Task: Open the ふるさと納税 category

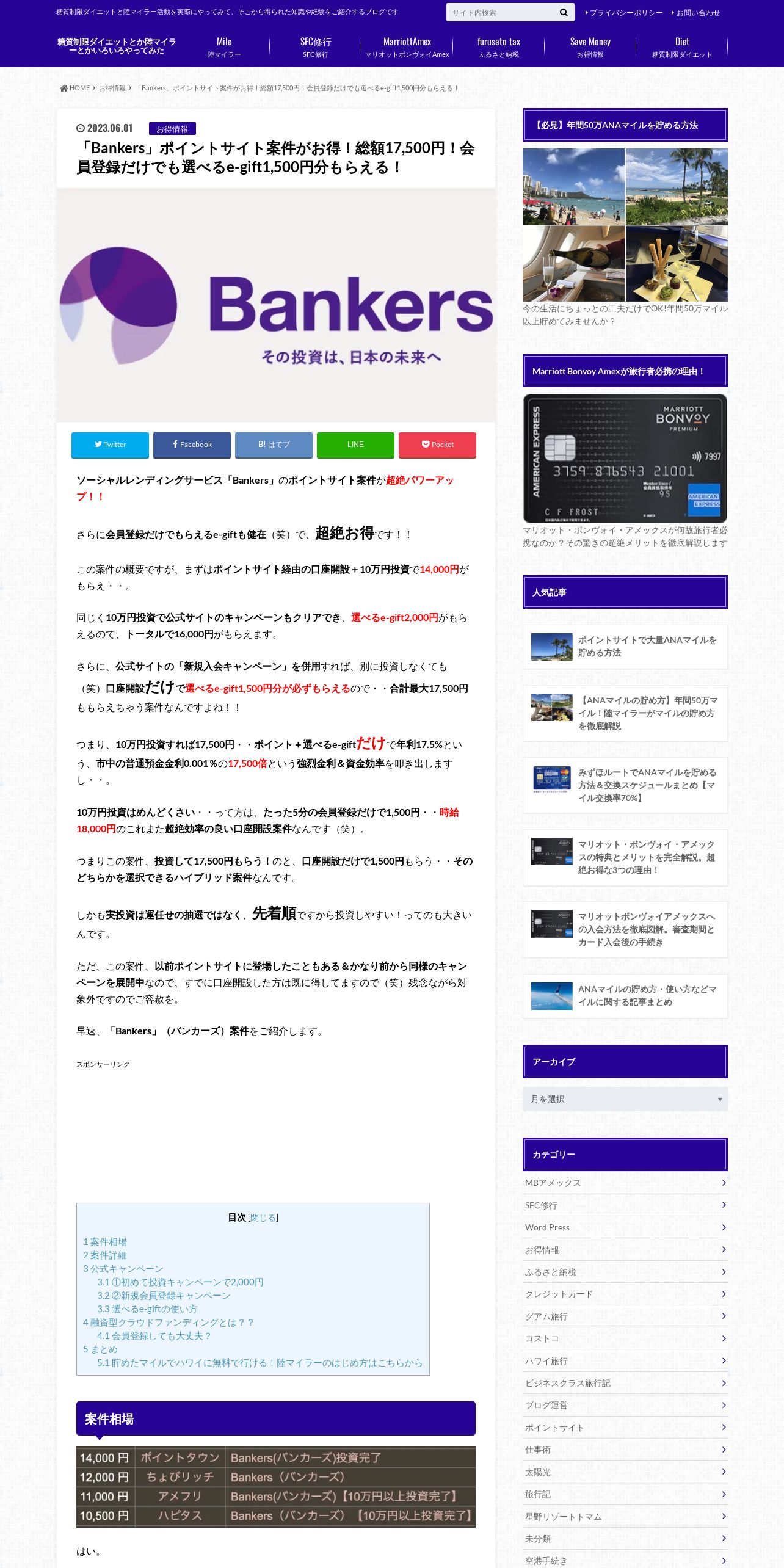Action: click(625, 1272)
